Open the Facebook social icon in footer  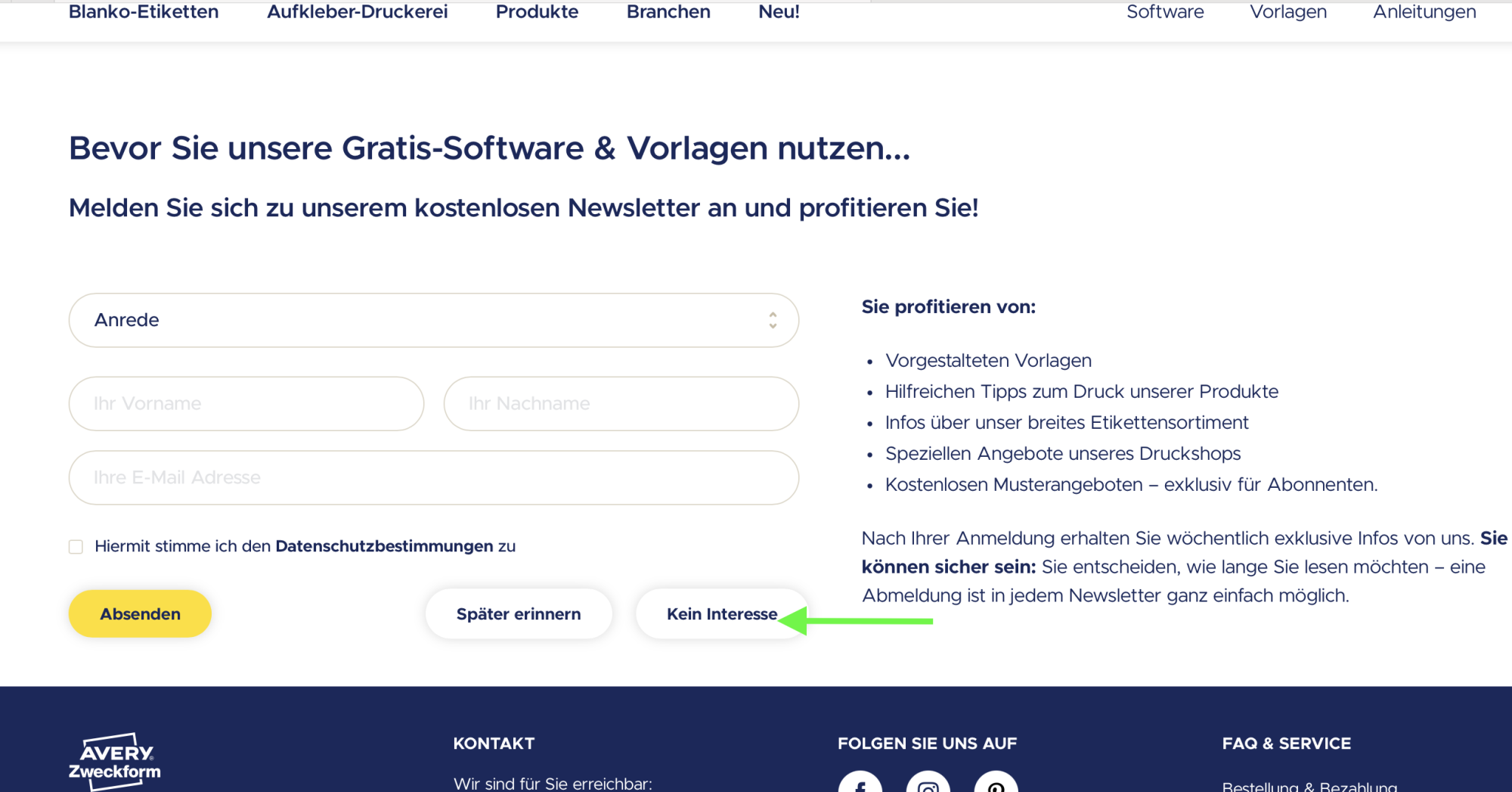pos(860,787)
